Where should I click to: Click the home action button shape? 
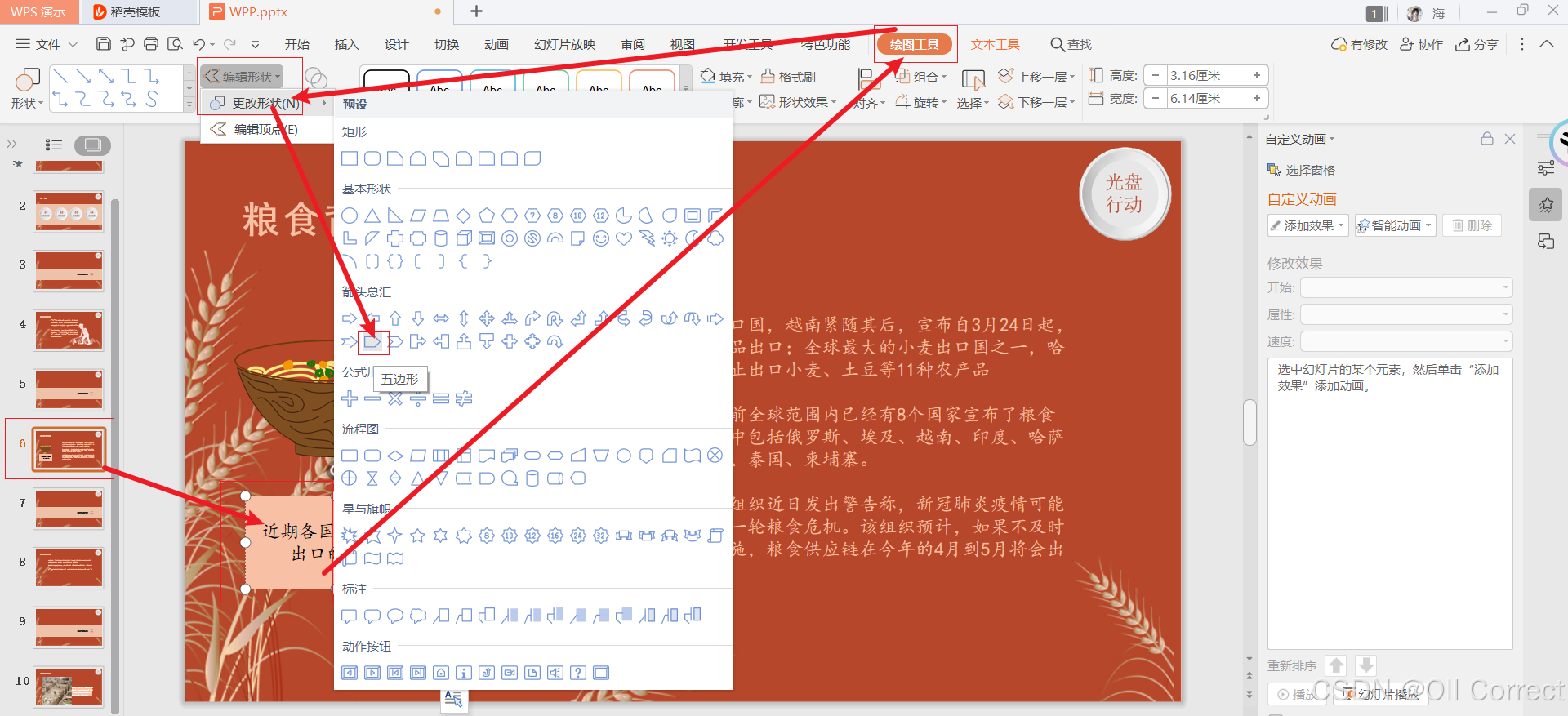441,673
